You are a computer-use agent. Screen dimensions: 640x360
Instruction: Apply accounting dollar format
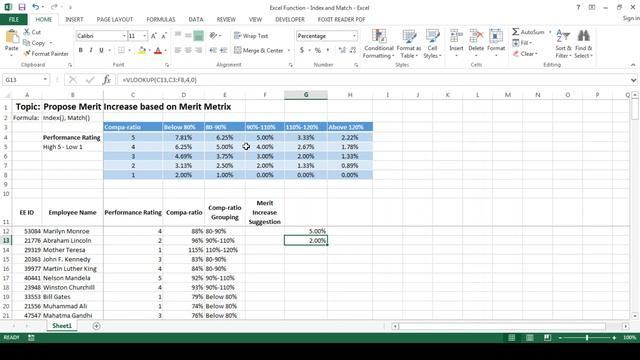coord(302,50)
